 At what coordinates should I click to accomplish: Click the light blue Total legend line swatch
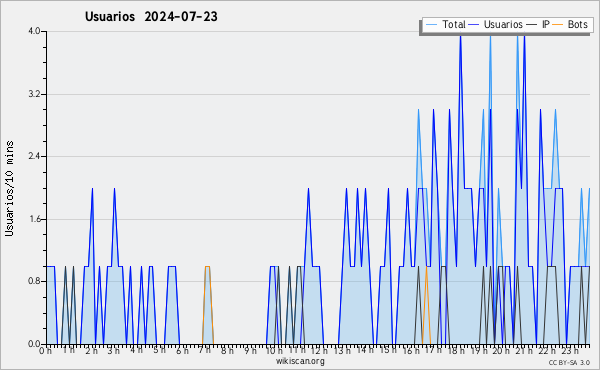(x=431, y=25)
